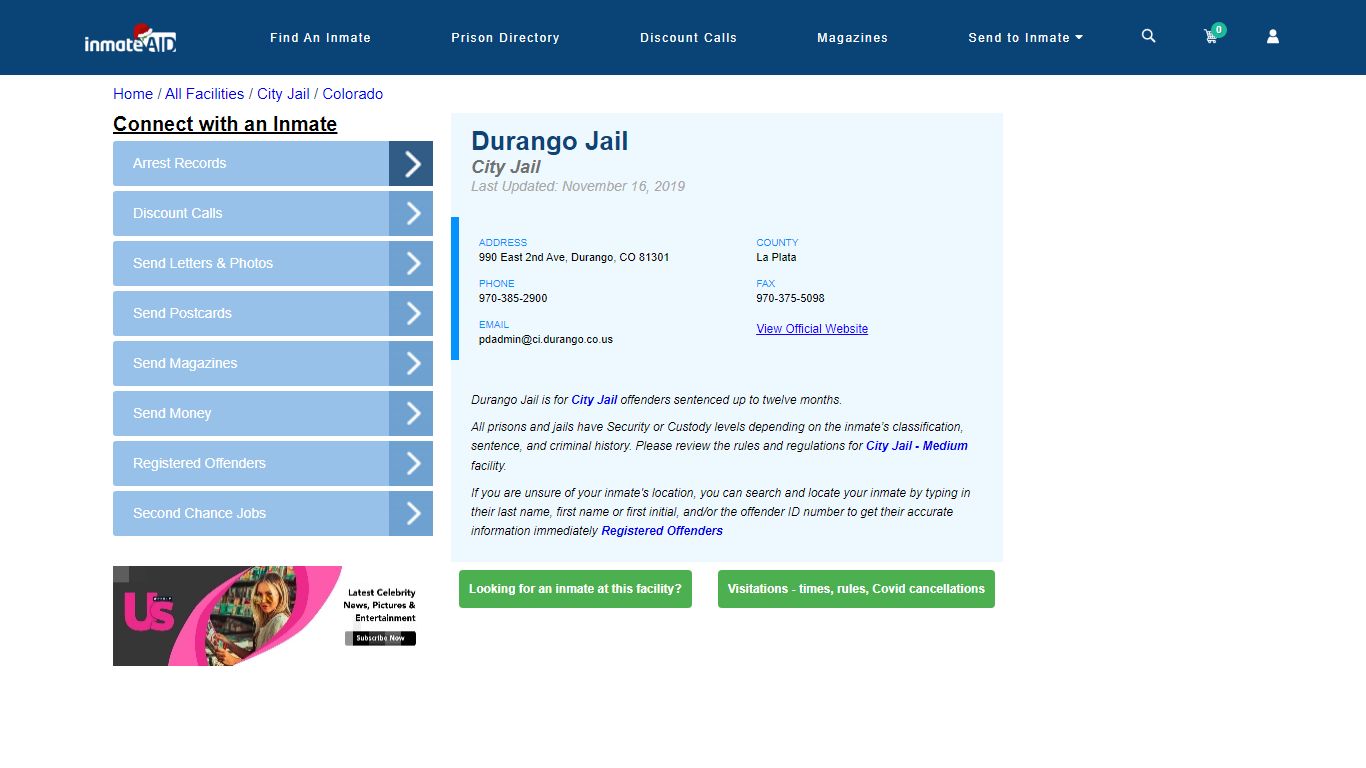Follow Registered Offenders link in paragraph

point(662,531)
